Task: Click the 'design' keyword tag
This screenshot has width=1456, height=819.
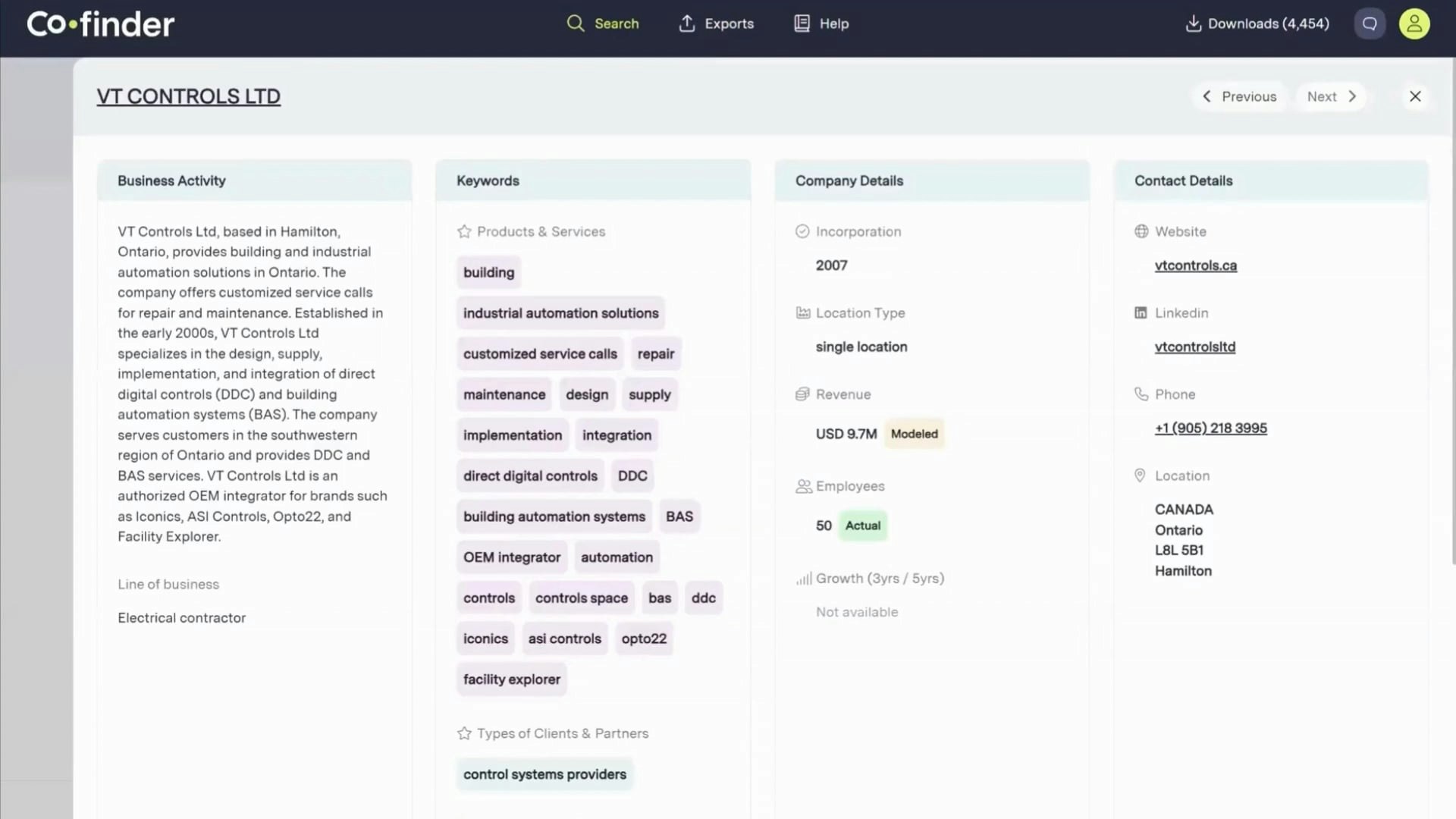Action: tap(587, 394)
